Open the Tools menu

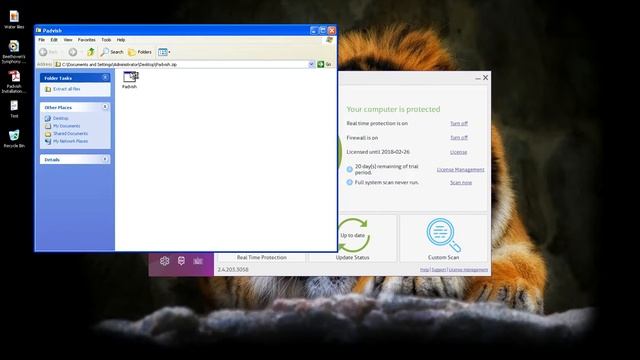(x=106, y=40)
